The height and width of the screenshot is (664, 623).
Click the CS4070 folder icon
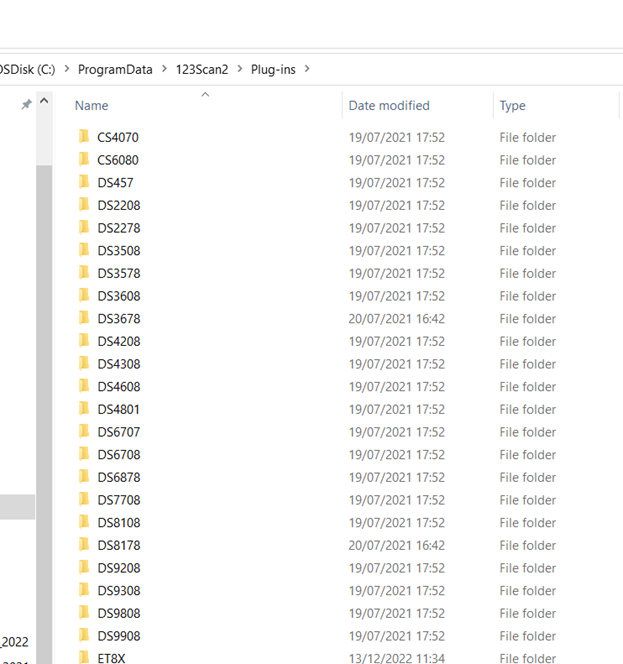tap(84, 137)
